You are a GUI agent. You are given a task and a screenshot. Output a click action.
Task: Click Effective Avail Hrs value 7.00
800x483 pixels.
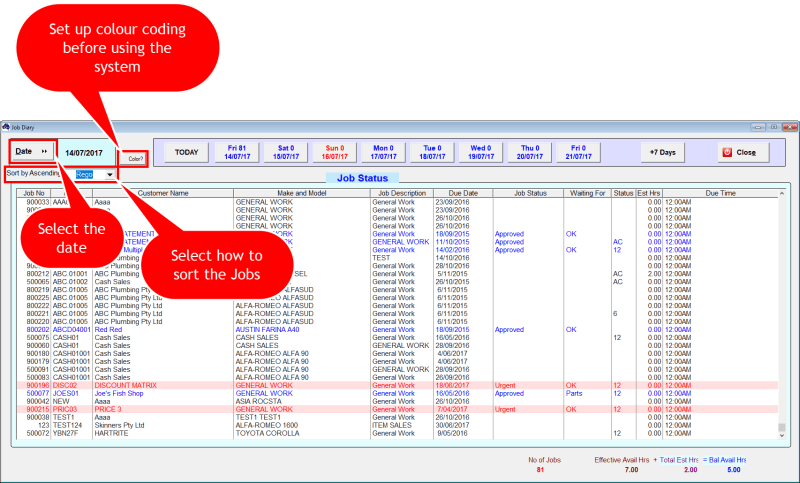tap(631, 470)
